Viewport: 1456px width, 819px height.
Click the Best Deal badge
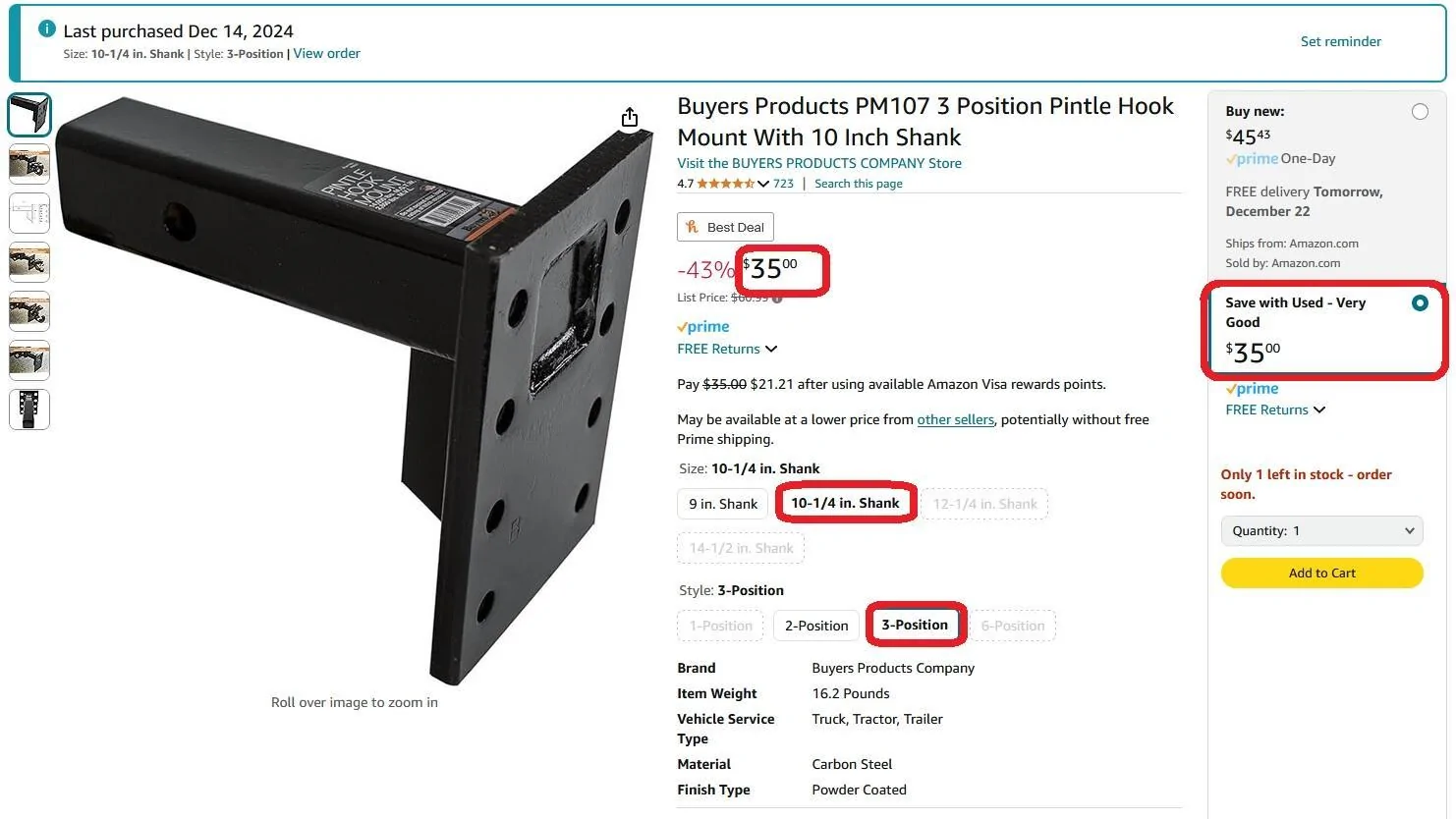tap(725, 227)
